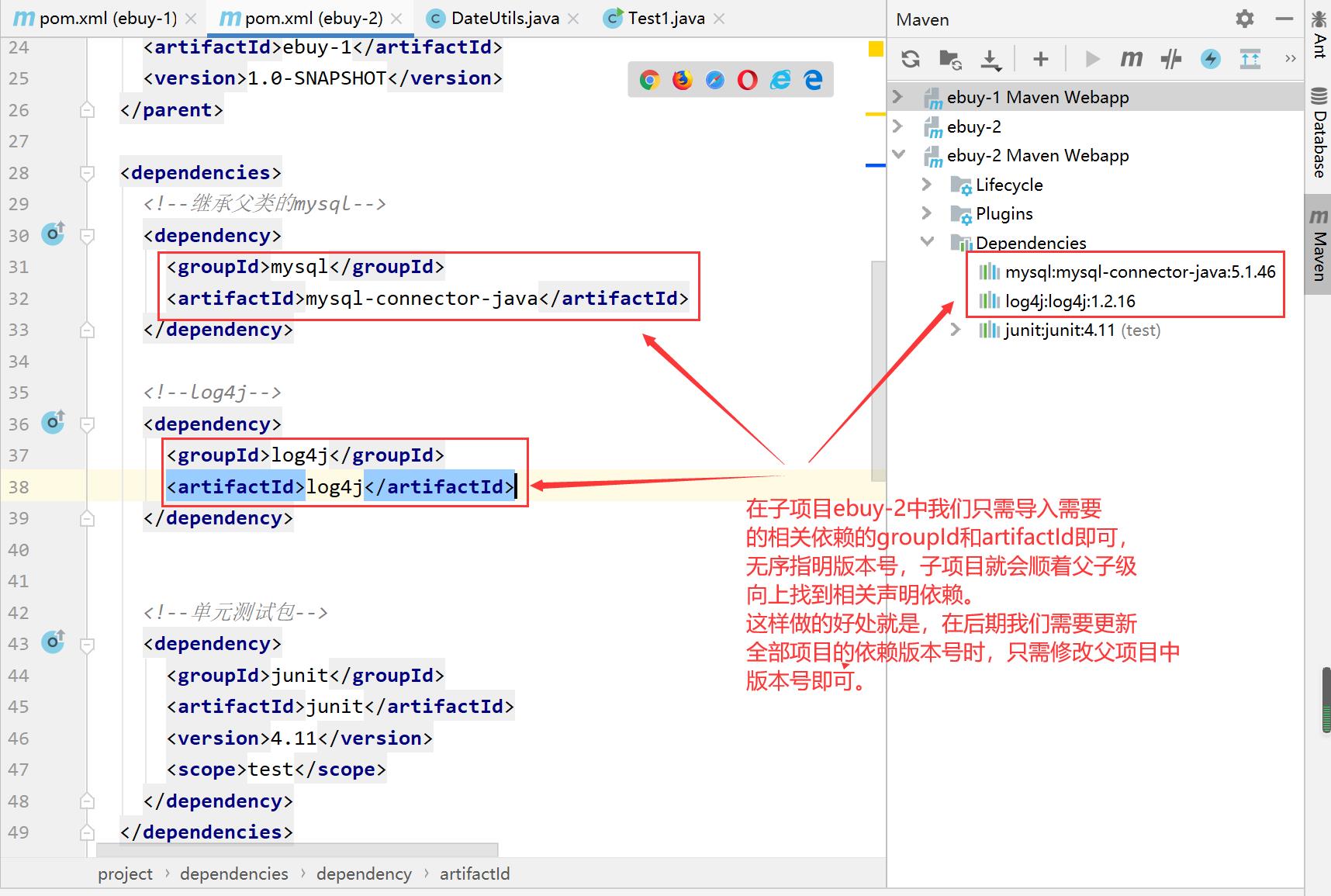Open in Edge browser icon
1331x896 pixels.
pos(813,80)
